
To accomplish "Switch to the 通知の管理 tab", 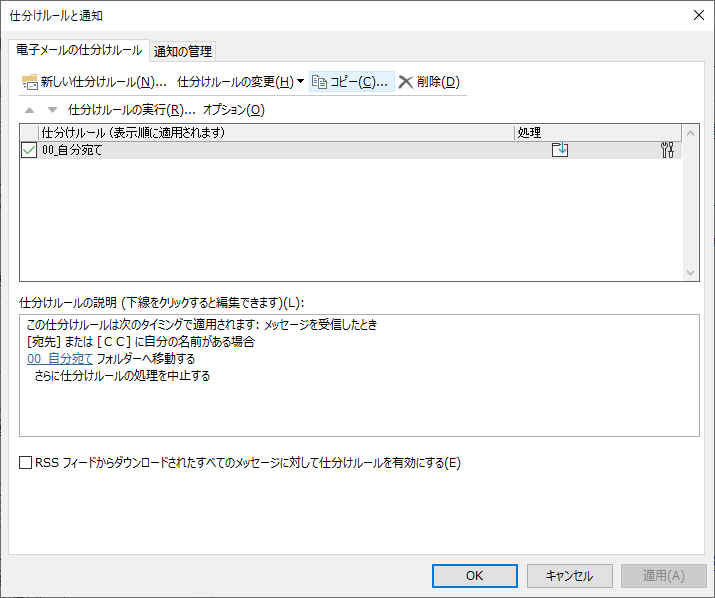I will (x=183, y=51).
